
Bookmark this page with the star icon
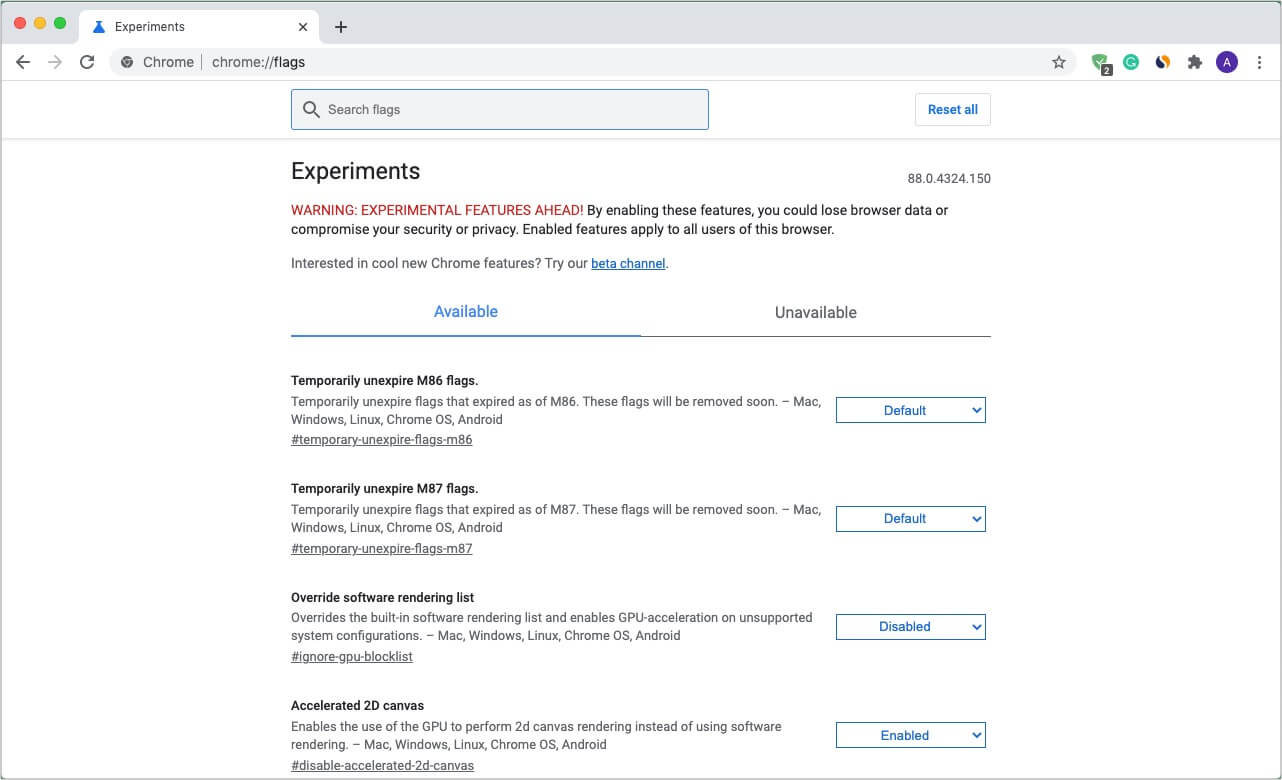coord(1059,62)
